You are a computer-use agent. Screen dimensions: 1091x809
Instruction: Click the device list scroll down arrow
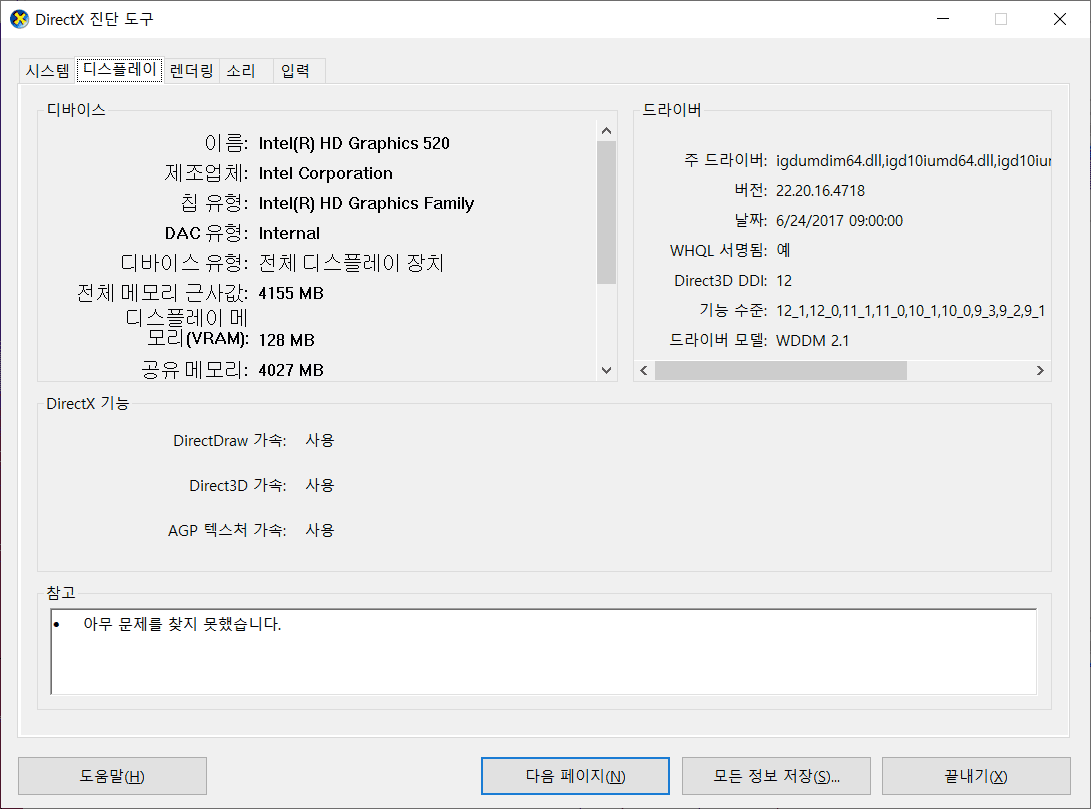606,370
